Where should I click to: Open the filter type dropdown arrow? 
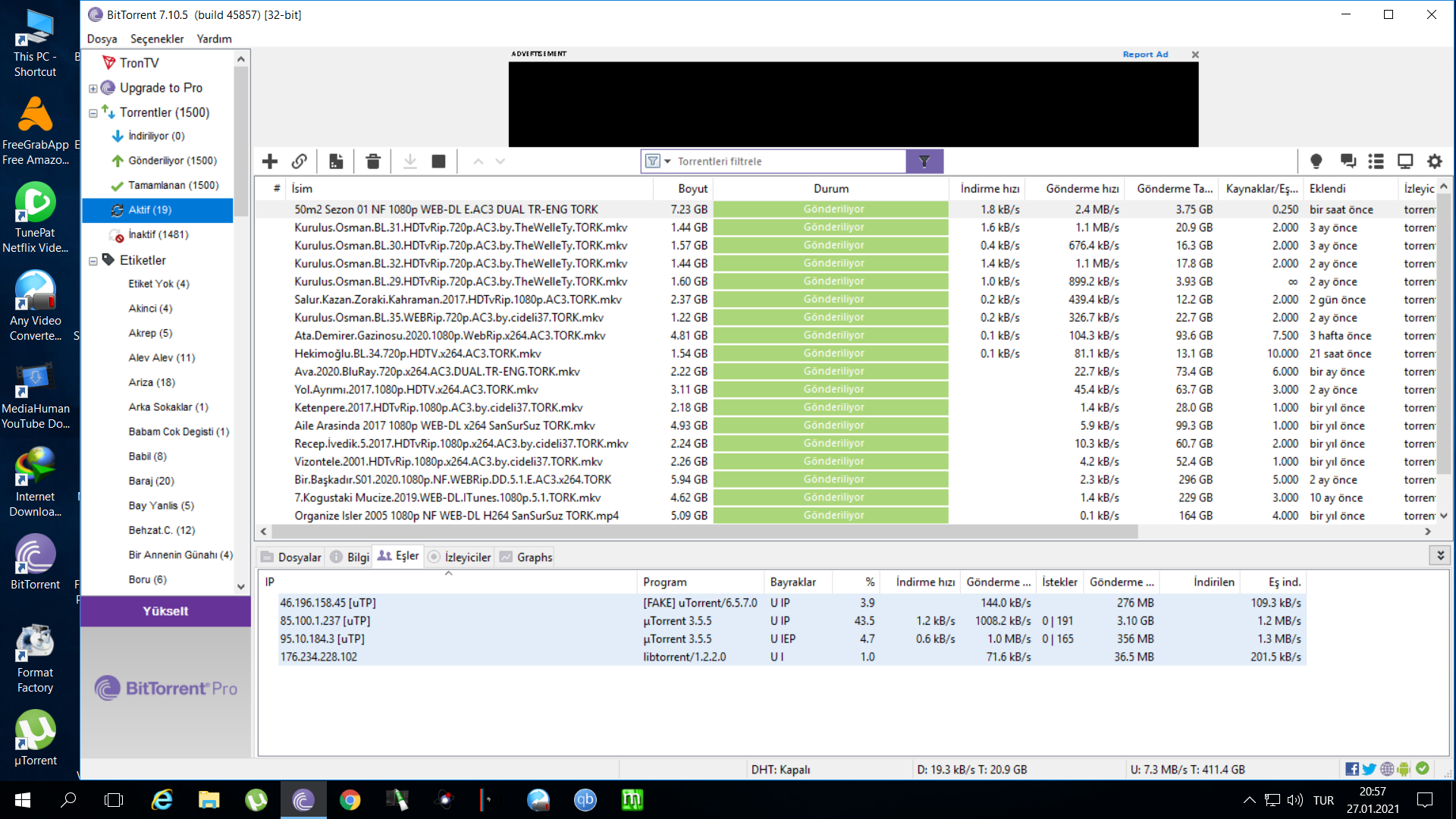(x=667, y=162)
